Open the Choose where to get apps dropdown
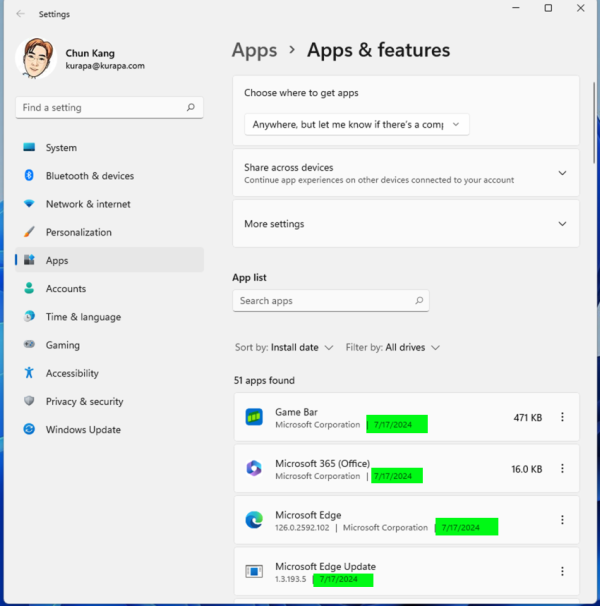The height and width of the screenshot is (606, 600). 357,124
